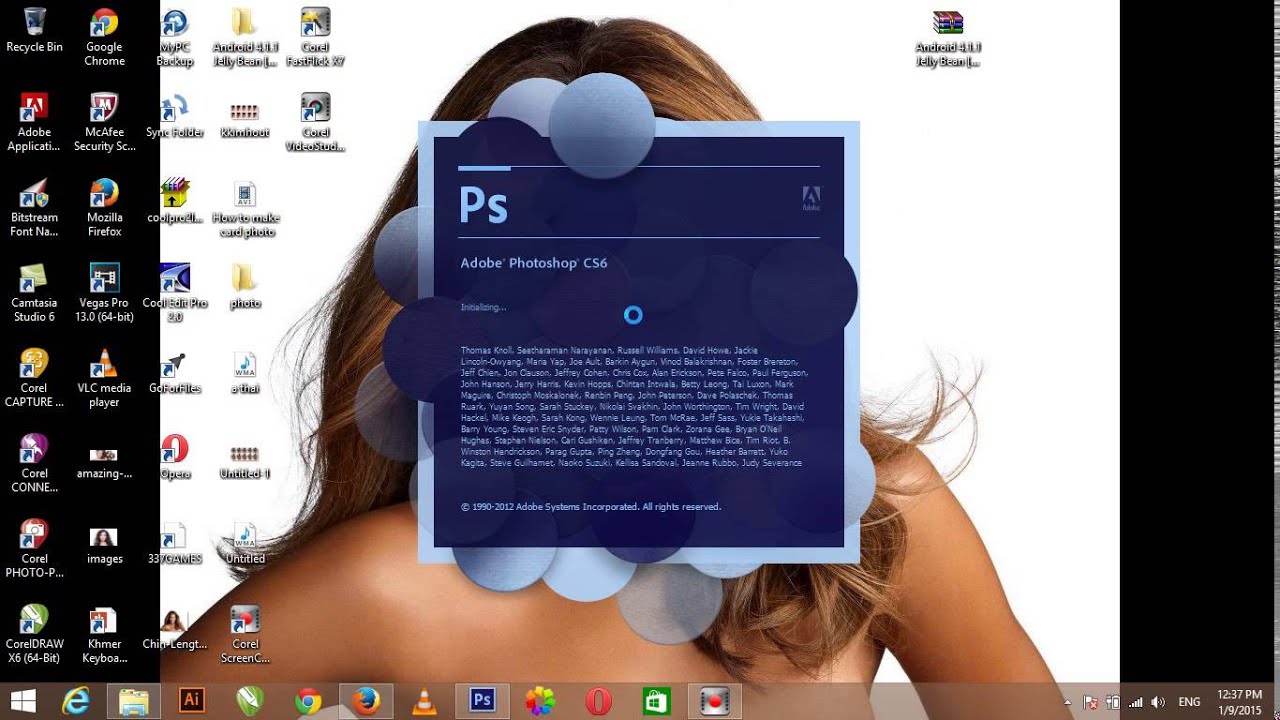Launch VLC from the taskbar
The image size is (1280, 720).
coord(425,702)
